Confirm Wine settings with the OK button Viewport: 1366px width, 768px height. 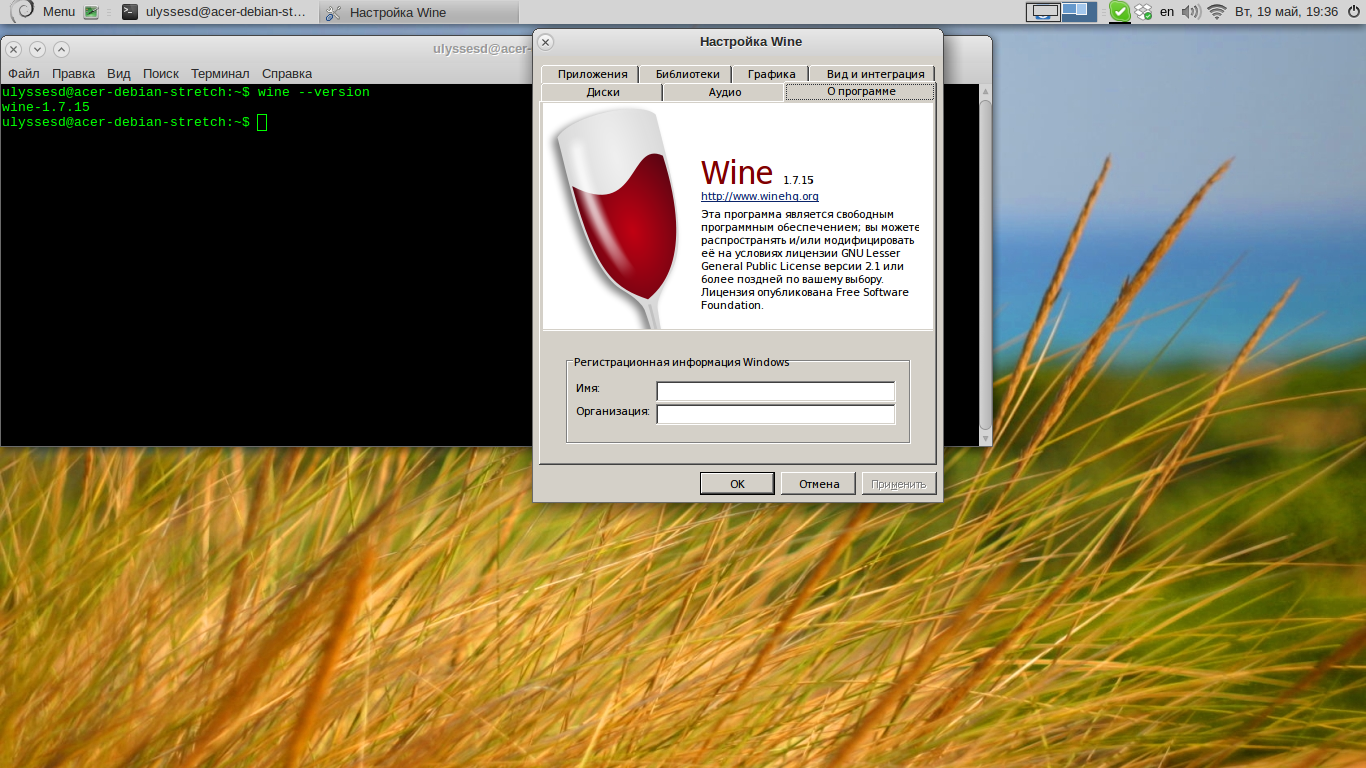pos(737,483)
